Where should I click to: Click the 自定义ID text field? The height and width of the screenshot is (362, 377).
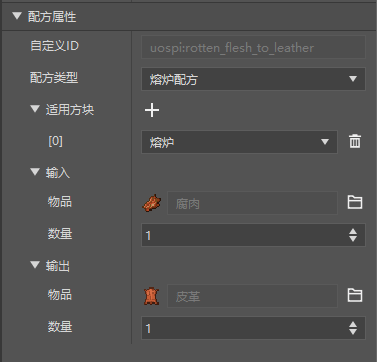[x=253, y=47]
